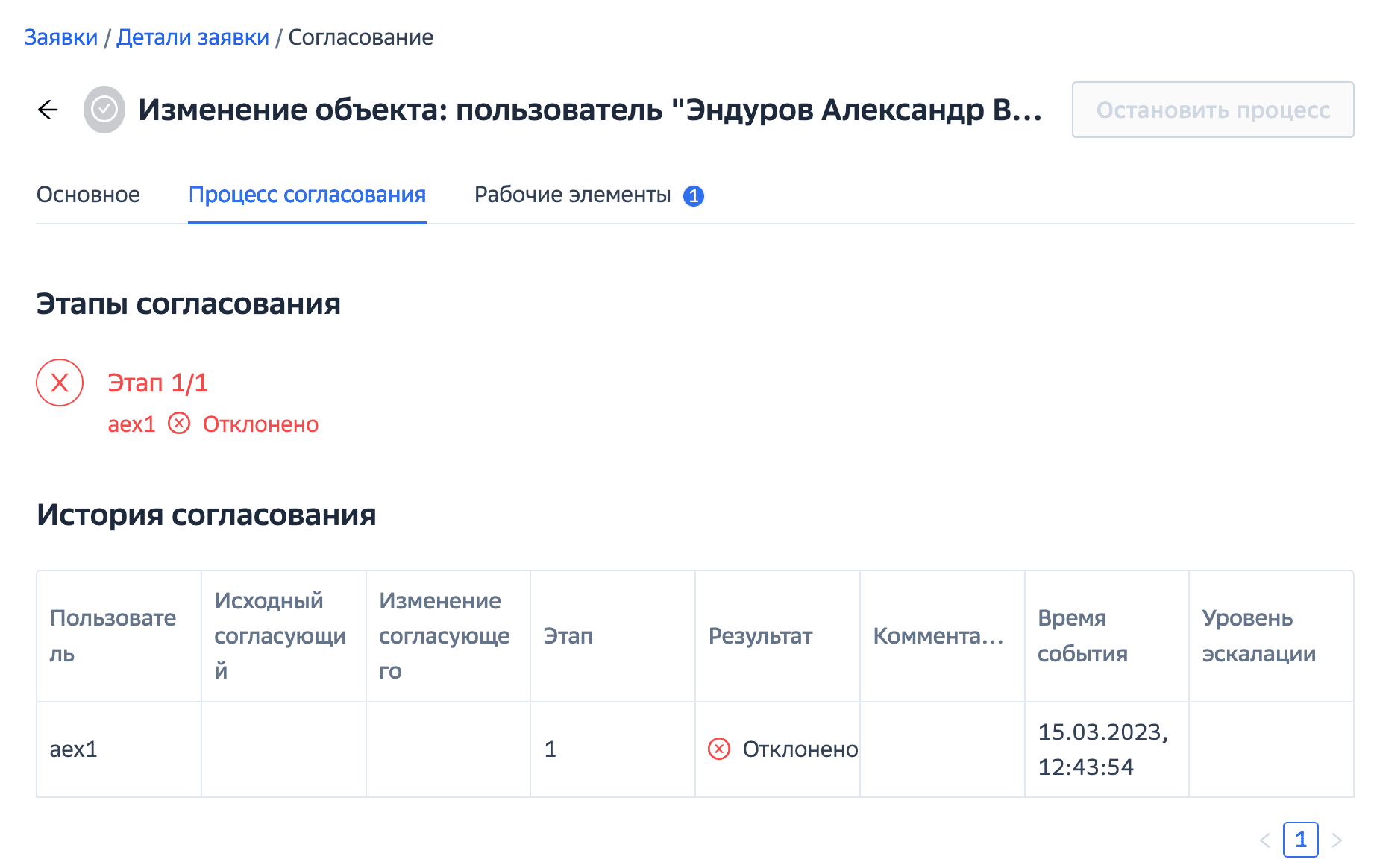
Task: Click the truncated Коммента... column header
Action: tap(938, 635)
